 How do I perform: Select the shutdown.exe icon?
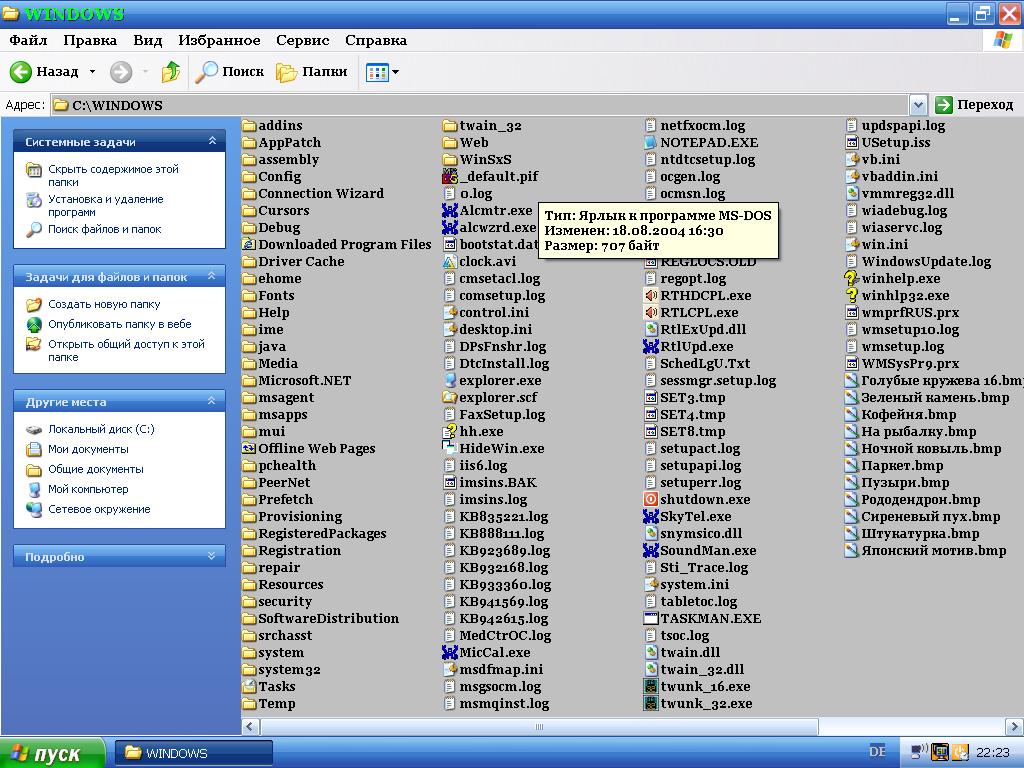[x=650, y=499]
